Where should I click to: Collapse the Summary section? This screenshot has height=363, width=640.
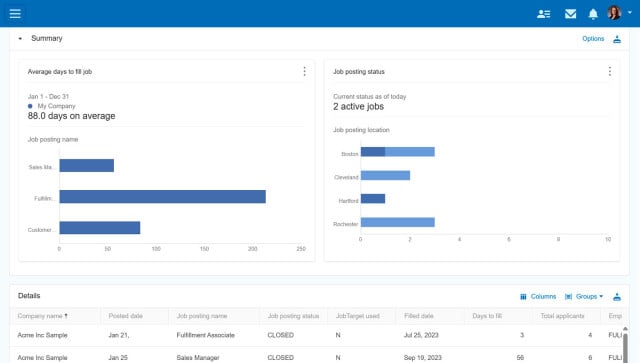pos(20,38)
